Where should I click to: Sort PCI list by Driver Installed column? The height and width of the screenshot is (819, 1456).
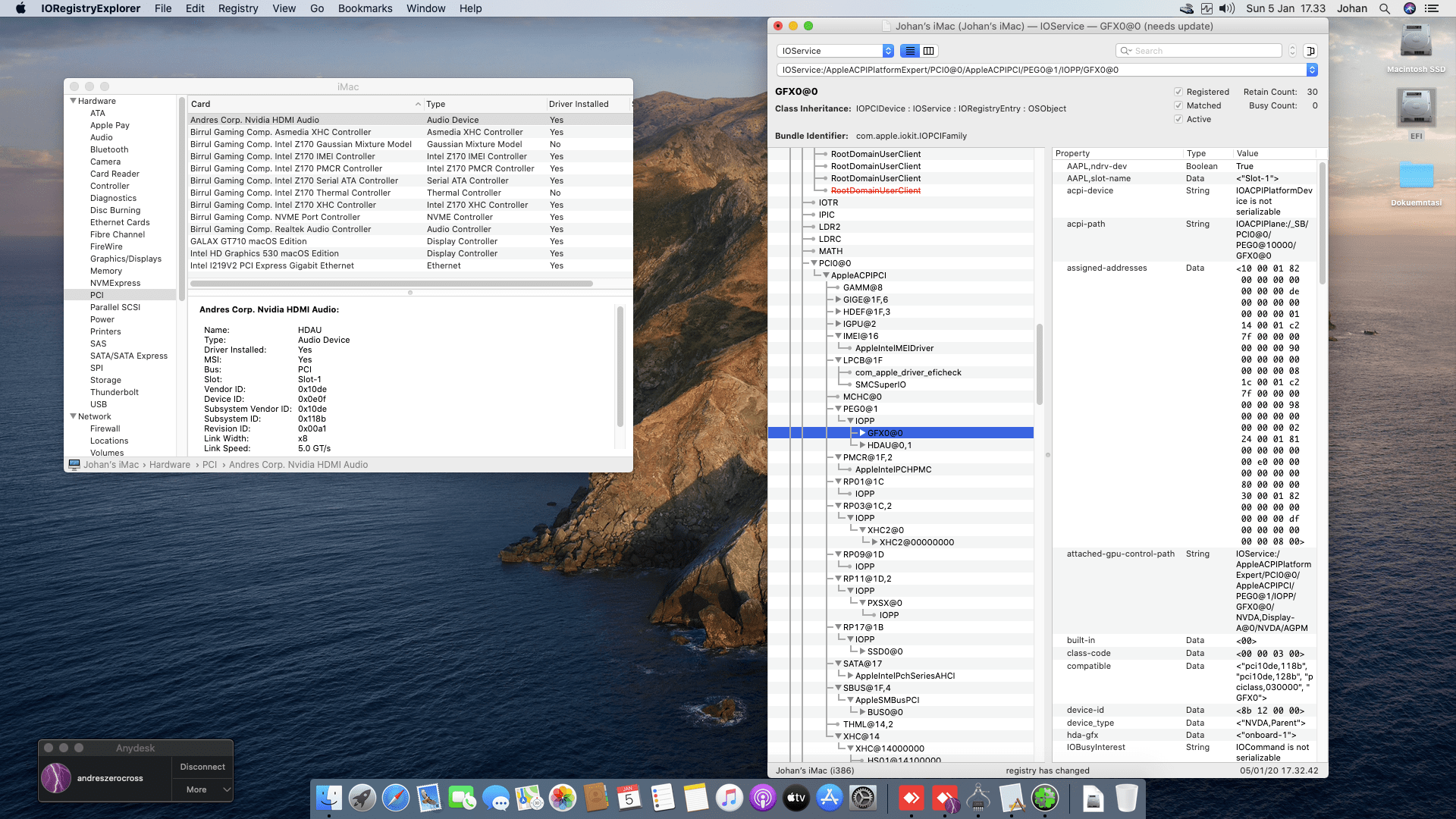point(588,104)
